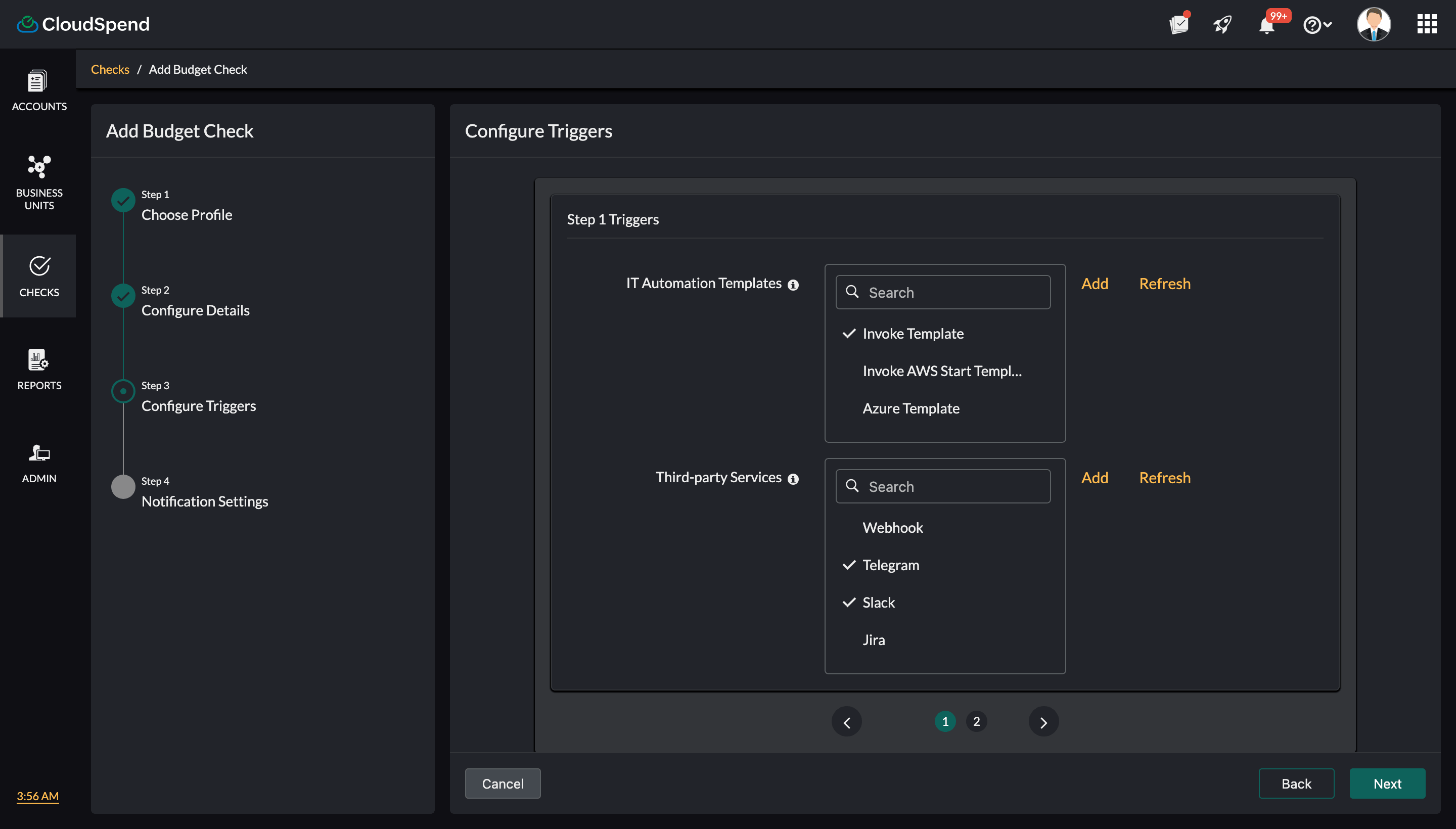Click Refresh for Third-party Services
Image resolution: width=1456 pixels, height=829 pixels.
1164,477
